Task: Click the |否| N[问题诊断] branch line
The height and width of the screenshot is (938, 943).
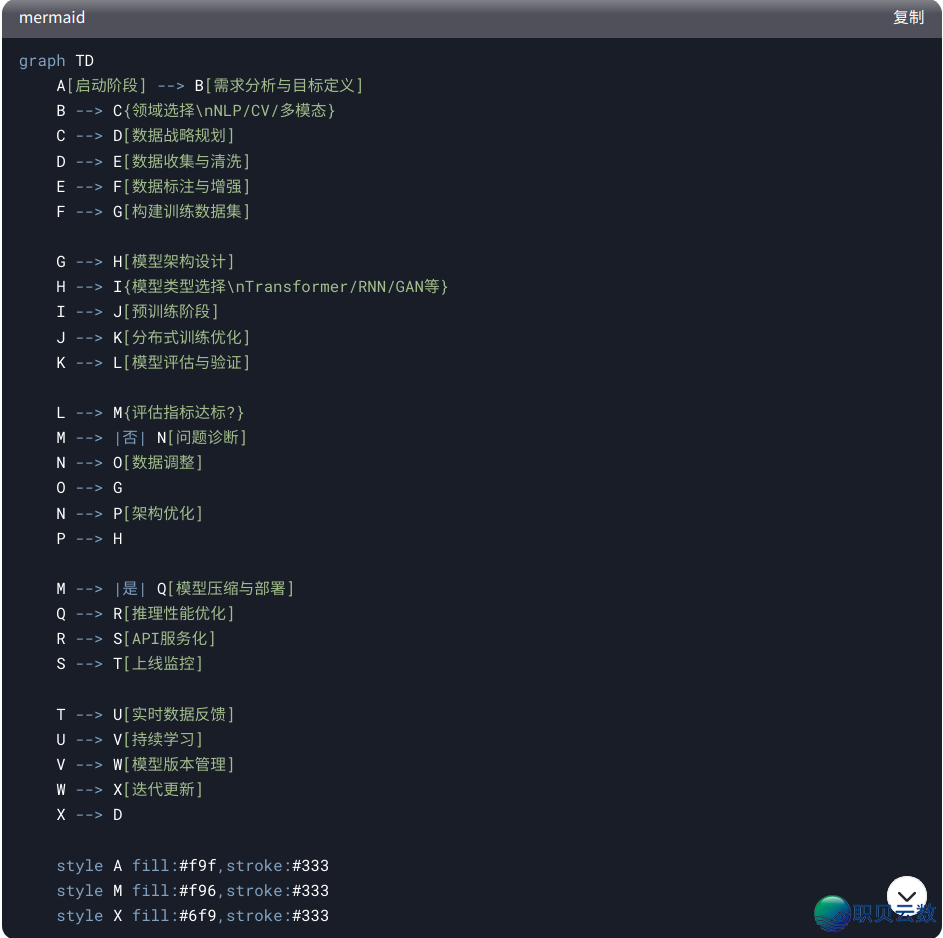Action: point(151,437)
